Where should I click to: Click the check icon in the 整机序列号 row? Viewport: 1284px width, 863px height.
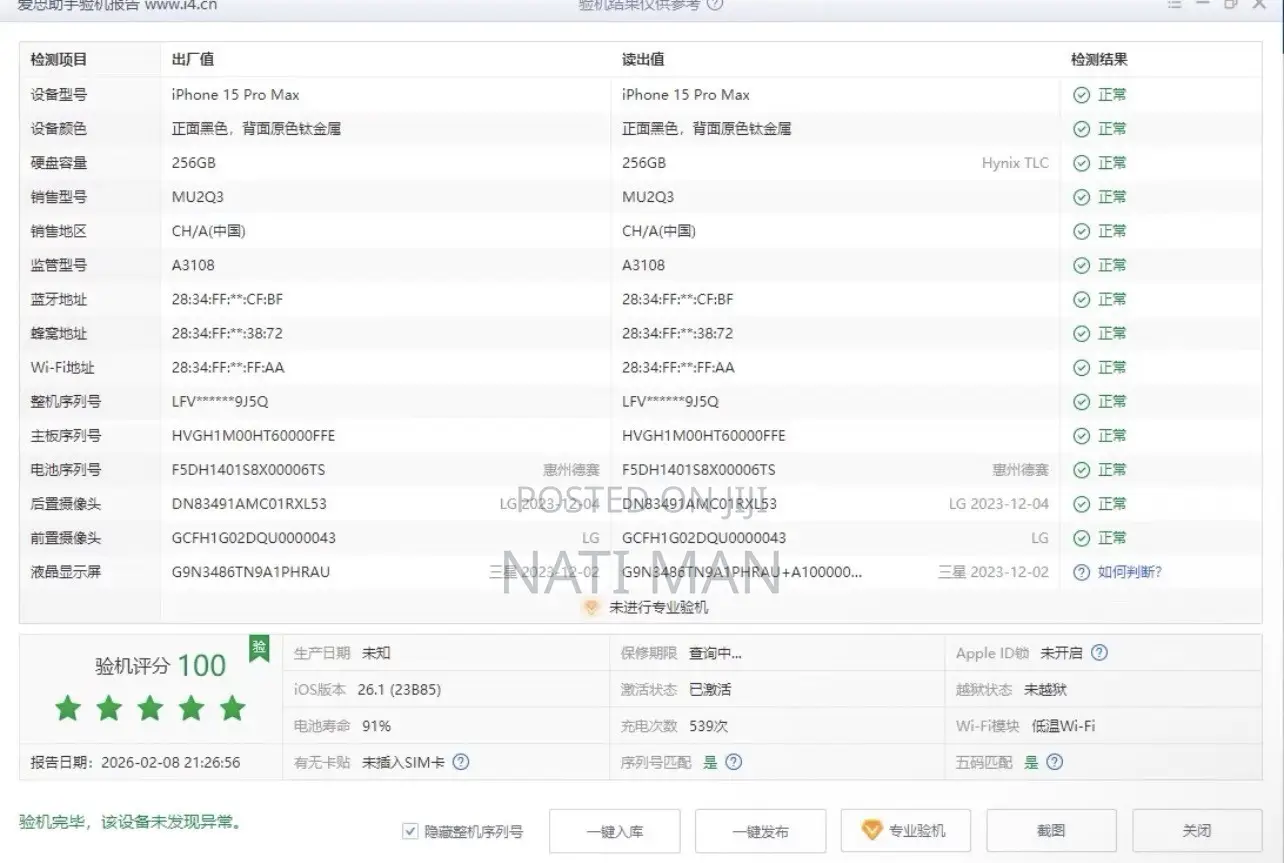point(1081,401)
